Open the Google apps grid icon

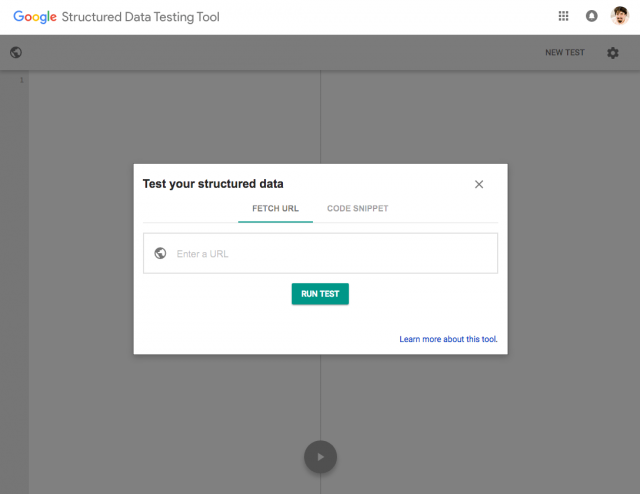coord(563,16)
